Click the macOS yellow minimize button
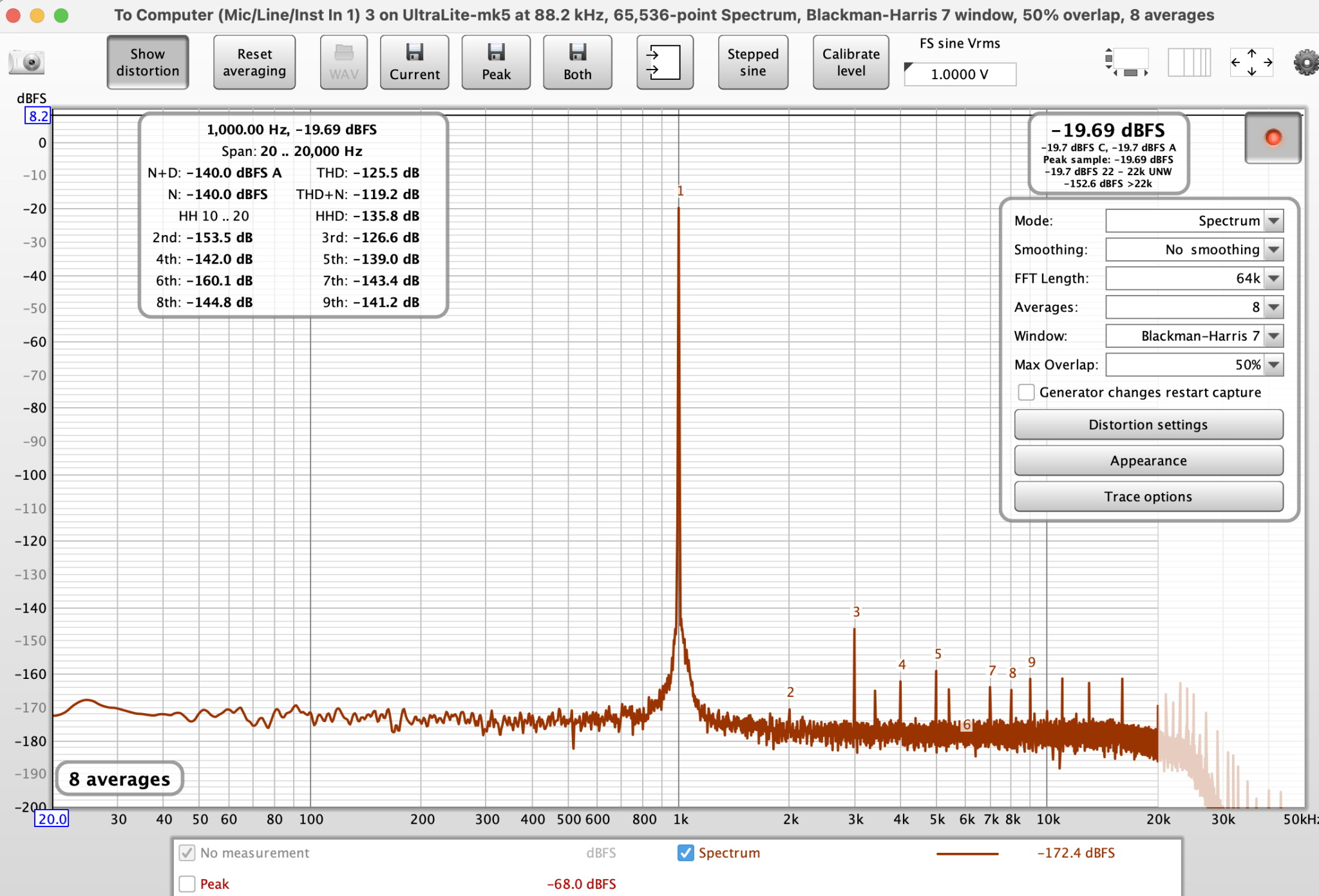Screen dimensions: 1319x896 point(37,15)
